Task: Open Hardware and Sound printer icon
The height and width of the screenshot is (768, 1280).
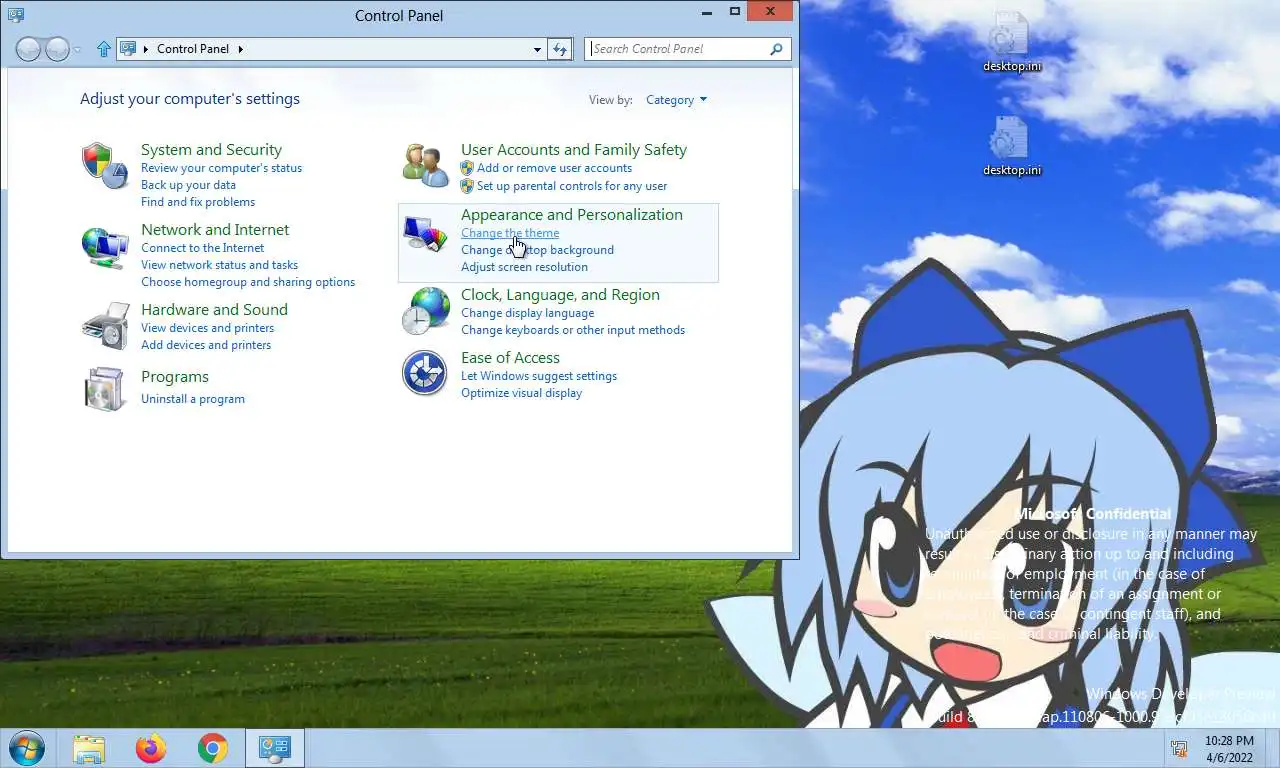Action: (105, 326)
